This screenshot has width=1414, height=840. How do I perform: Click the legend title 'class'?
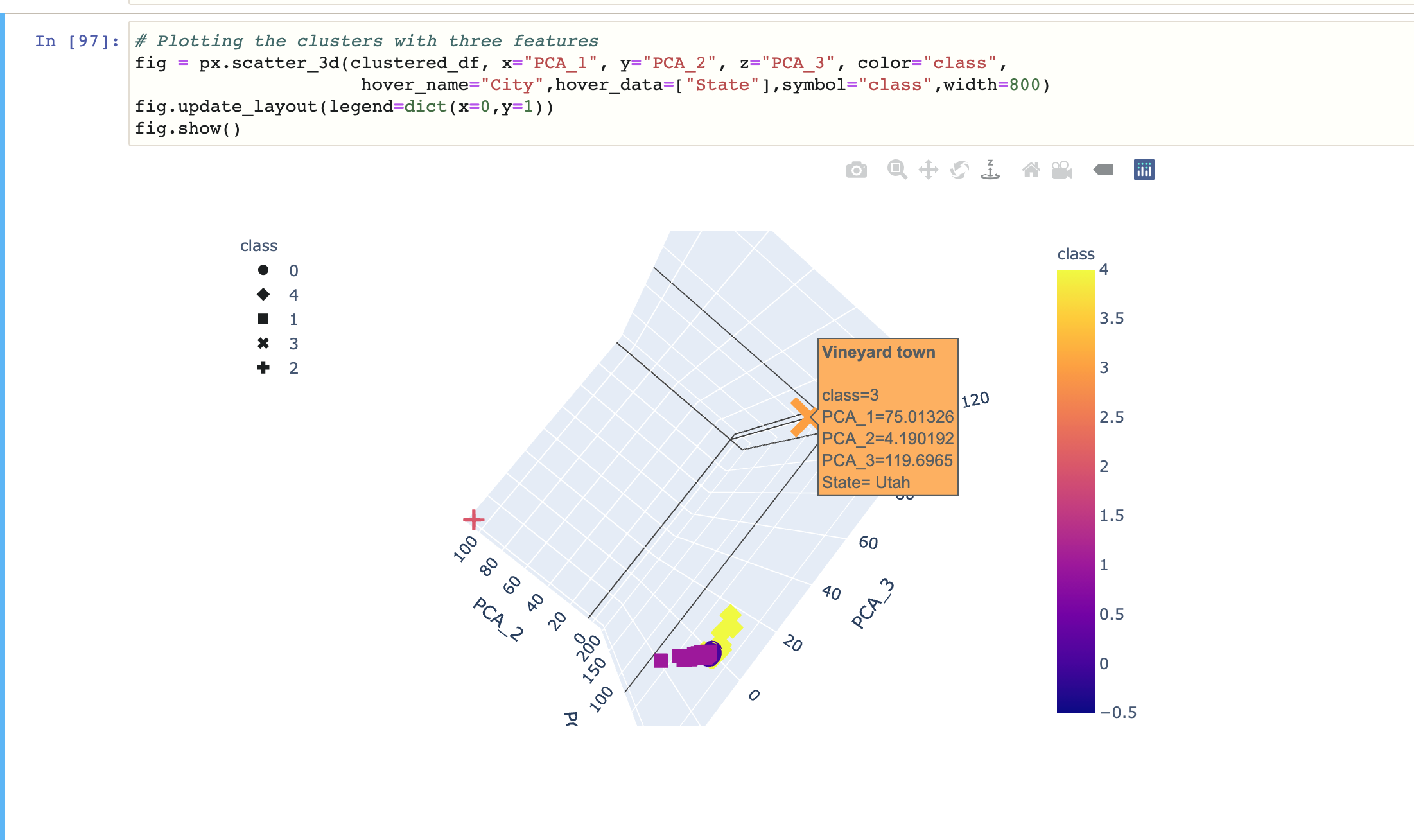pyautogui.click(x=259, y=246)
